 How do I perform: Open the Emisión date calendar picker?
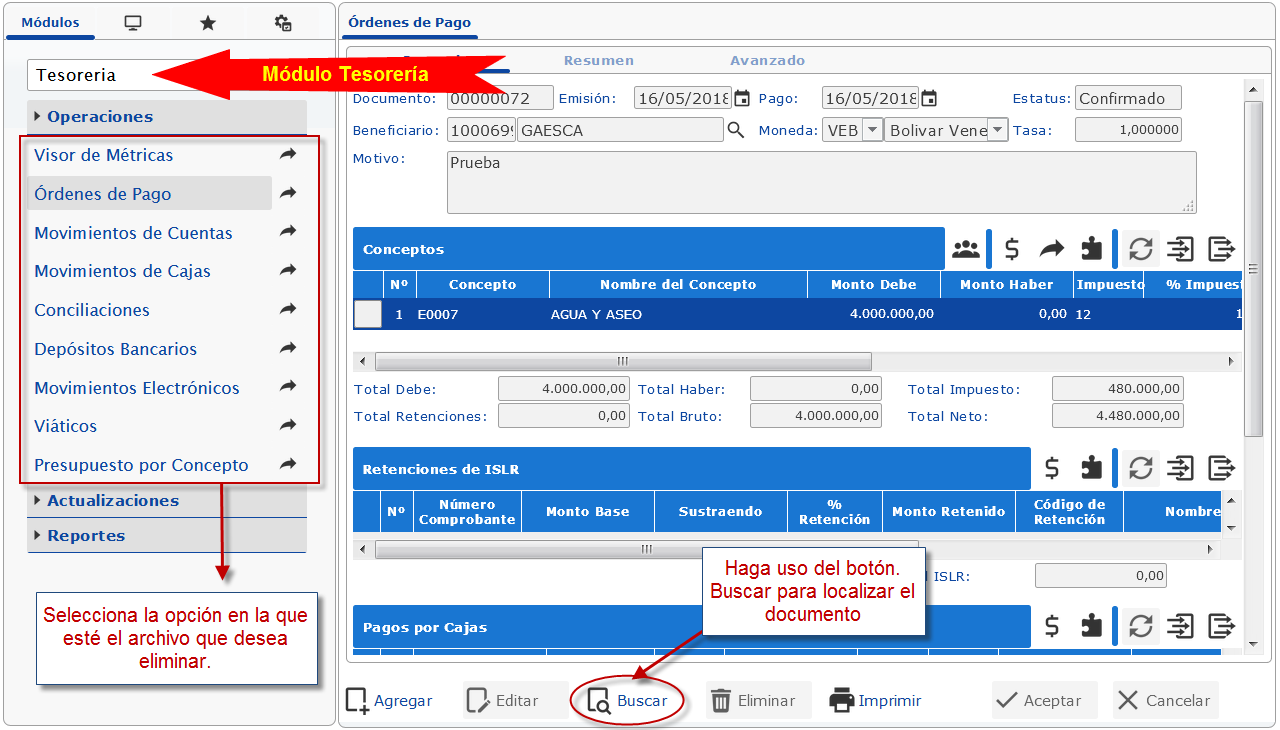[742, 98]
